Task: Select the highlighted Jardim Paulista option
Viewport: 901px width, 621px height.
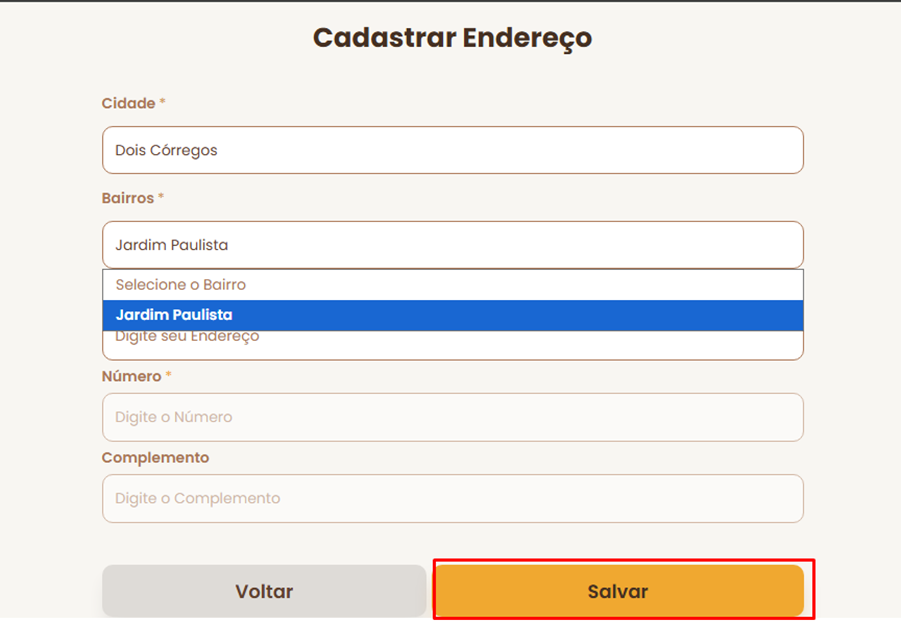Action: click(x=452, y=315)
